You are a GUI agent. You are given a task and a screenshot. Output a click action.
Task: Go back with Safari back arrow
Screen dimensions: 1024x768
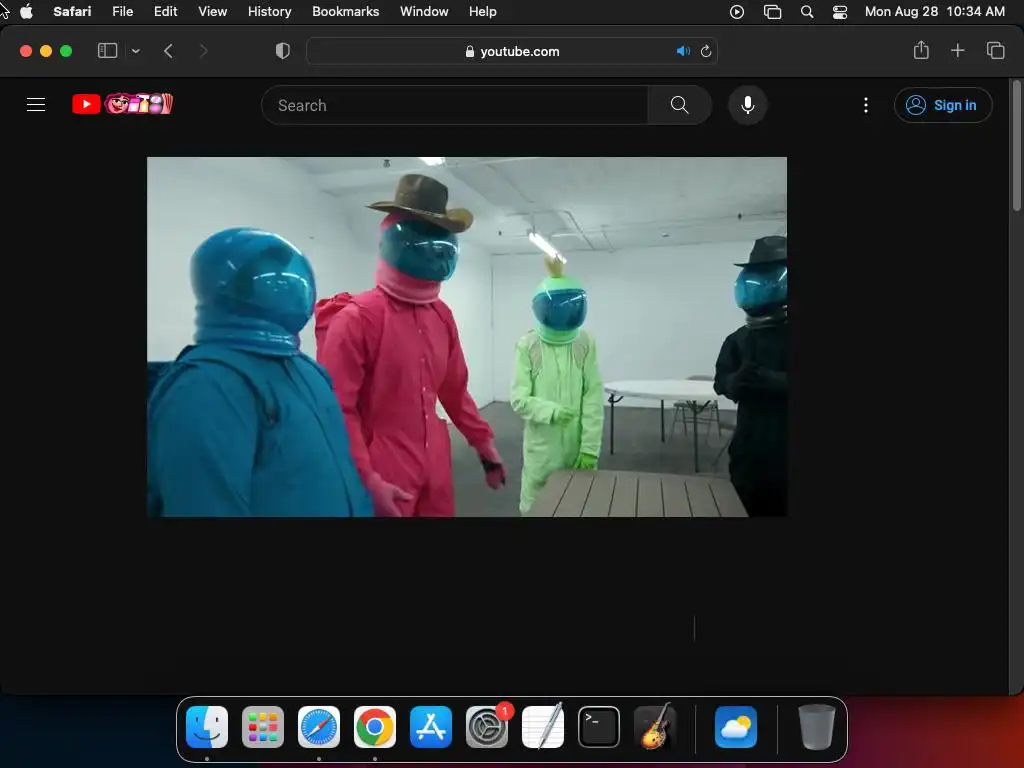pos(168,51)
